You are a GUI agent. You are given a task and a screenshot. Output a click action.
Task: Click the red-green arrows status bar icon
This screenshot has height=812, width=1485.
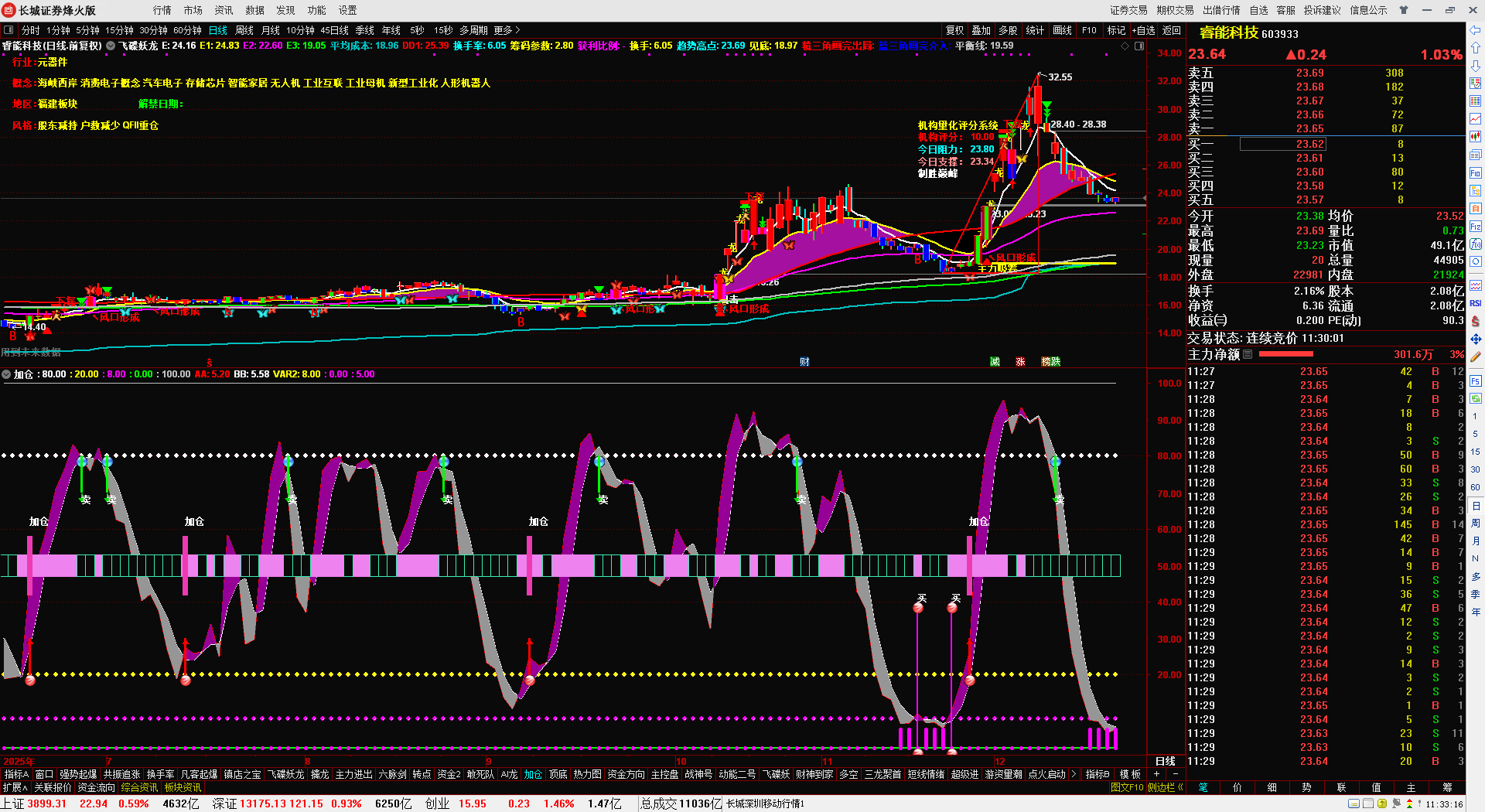pos(1409,804)
